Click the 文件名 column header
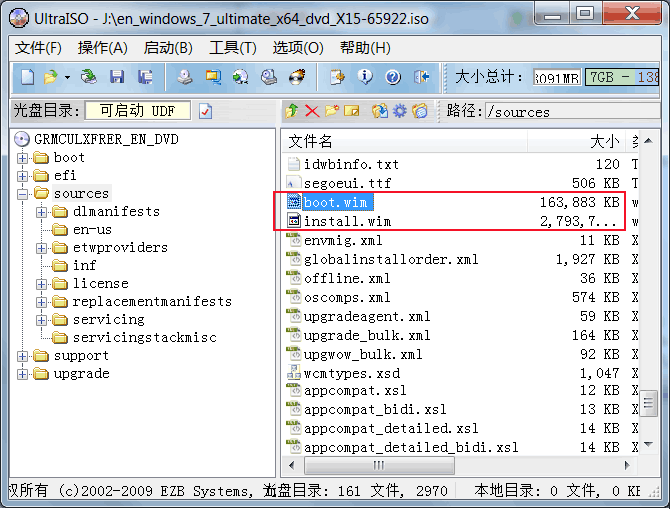670x509 pixels. coord(405,141)
